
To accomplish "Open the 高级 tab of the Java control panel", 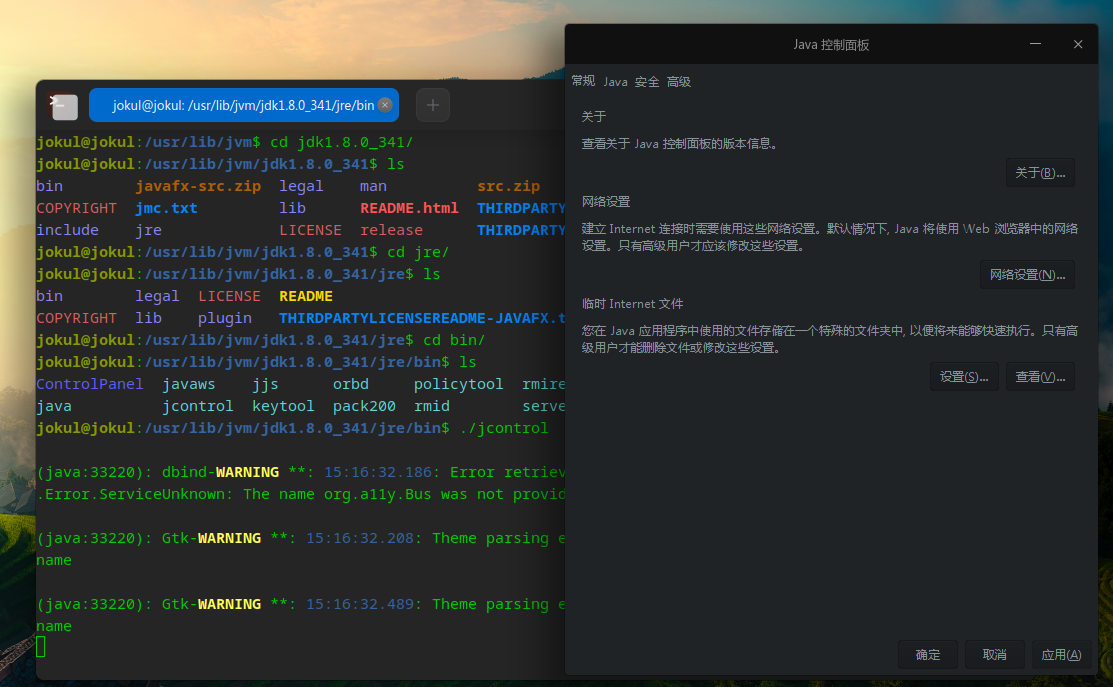I will [677, 81].
